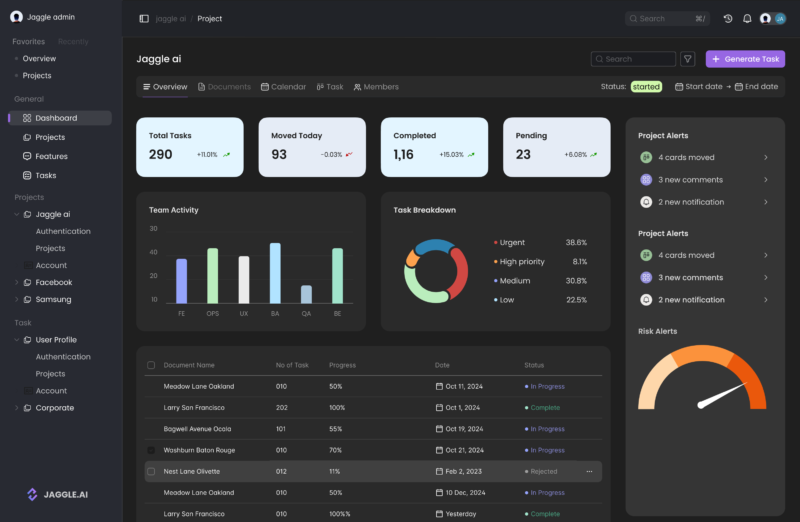
Task: Open the notifications bell icon
Action: pos(747,18)
